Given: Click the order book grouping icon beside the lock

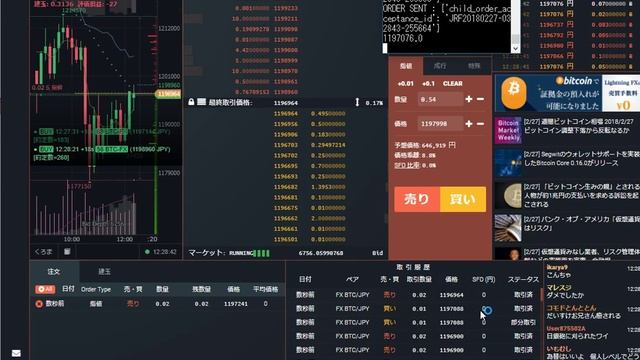Looking at the screenshot, I should (x=201, y=102).
